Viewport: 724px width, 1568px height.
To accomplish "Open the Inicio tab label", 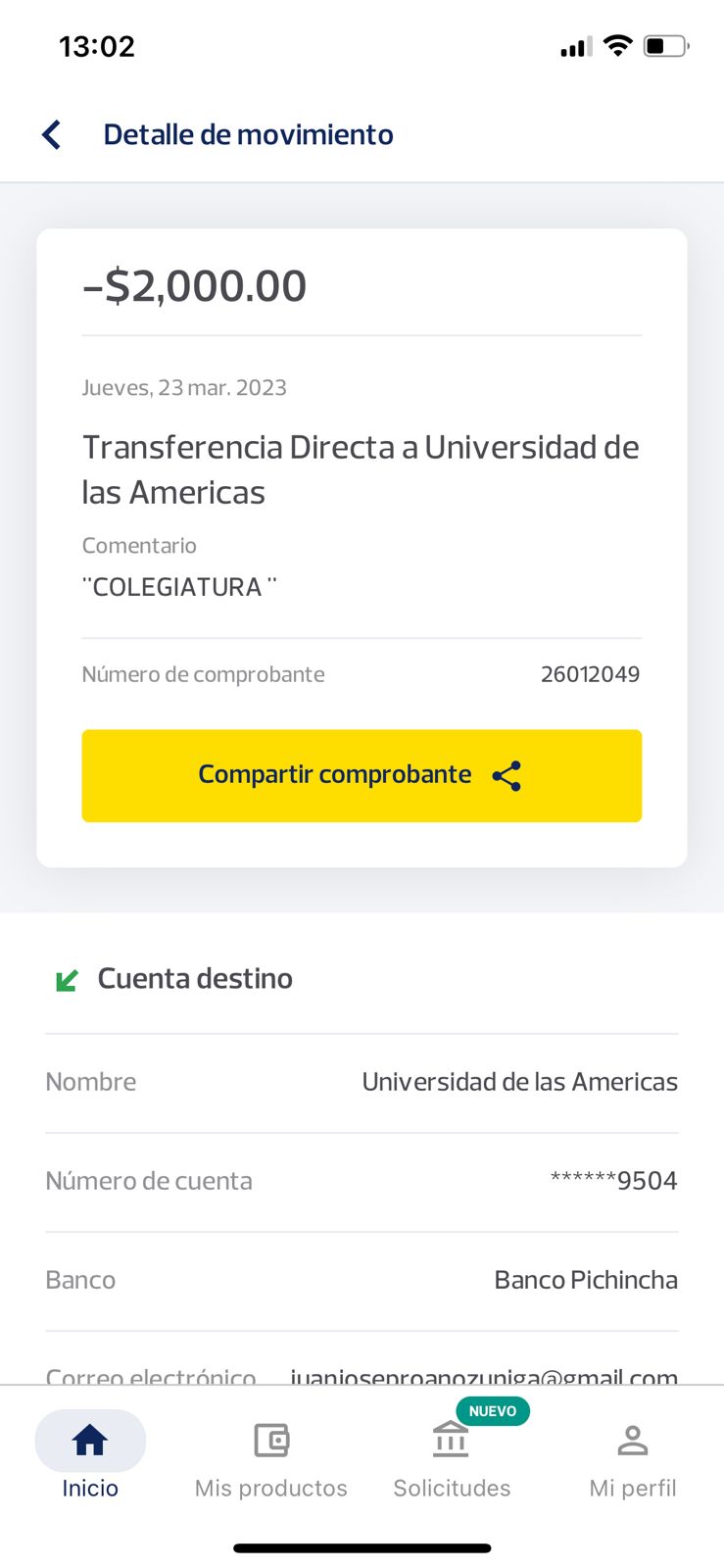I will [90, 1488].
